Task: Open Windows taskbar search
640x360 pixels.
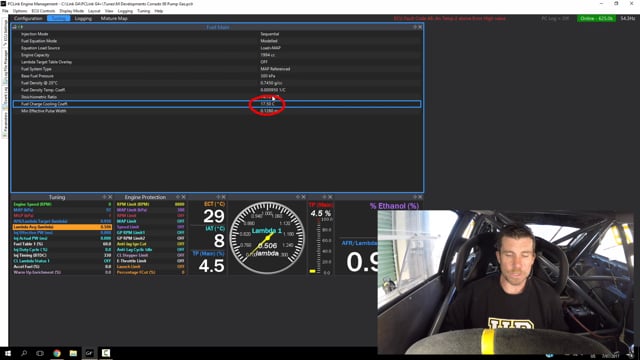Action: coord(24,353)
